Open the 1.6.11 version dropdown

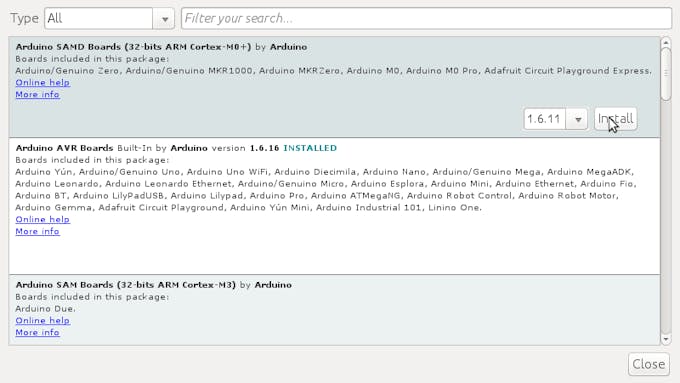pyautogui.click(x=556, y=119)
